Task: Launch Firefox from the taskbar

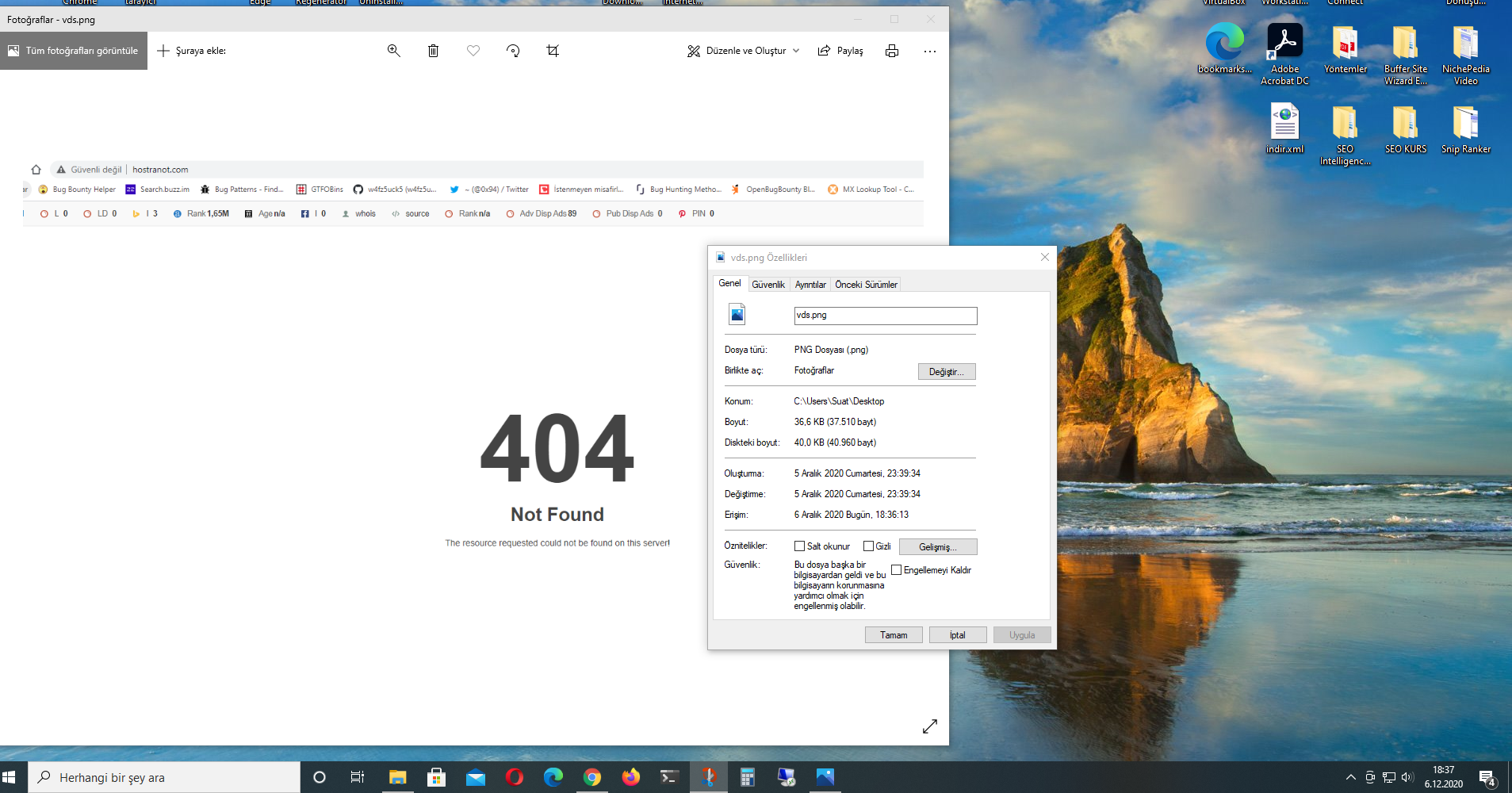Action: [x=630, y=777]
